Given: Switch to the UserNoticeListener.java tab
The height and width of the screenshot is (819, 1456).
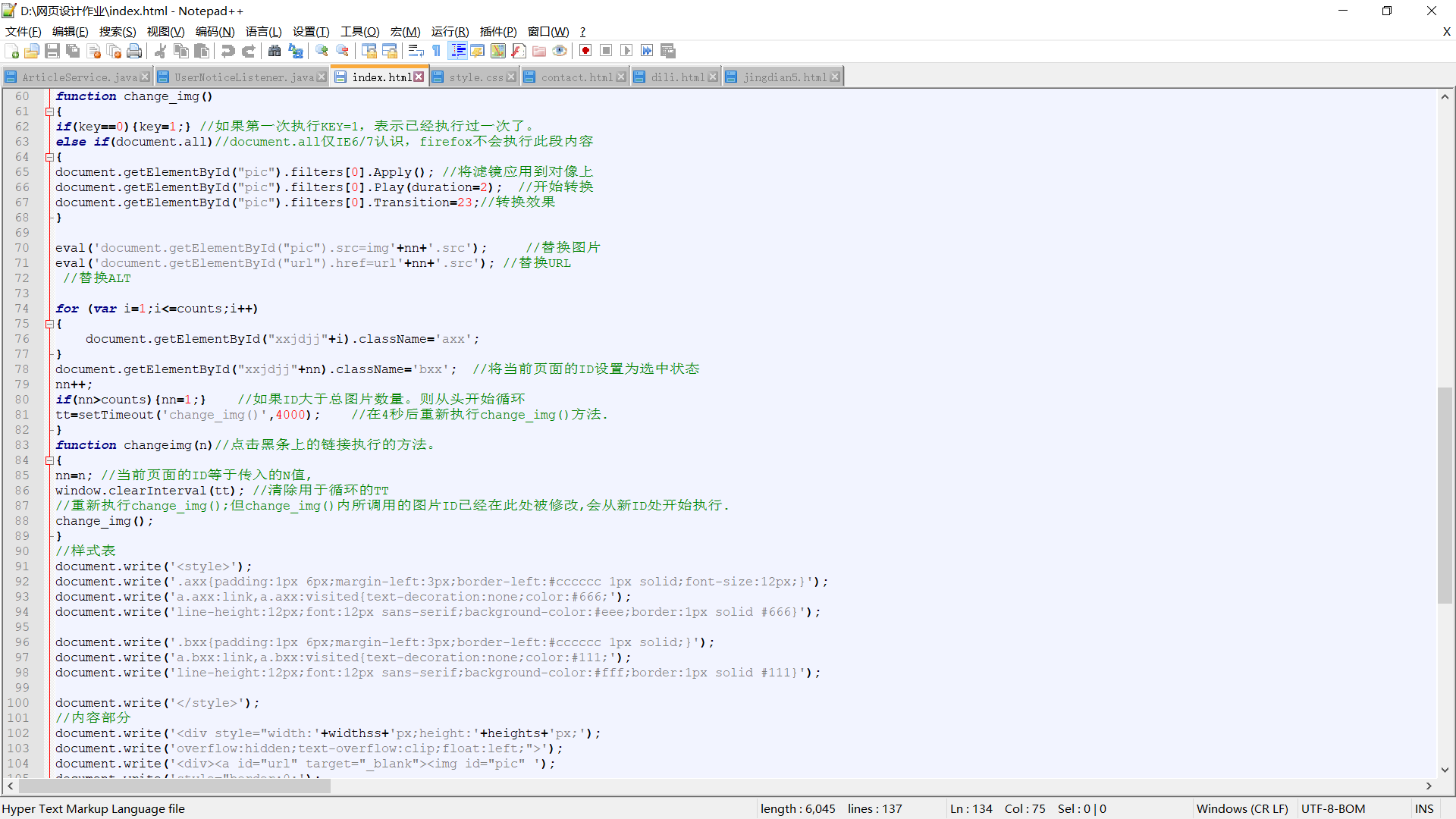Looking at the screenshot, I should 243,77.
